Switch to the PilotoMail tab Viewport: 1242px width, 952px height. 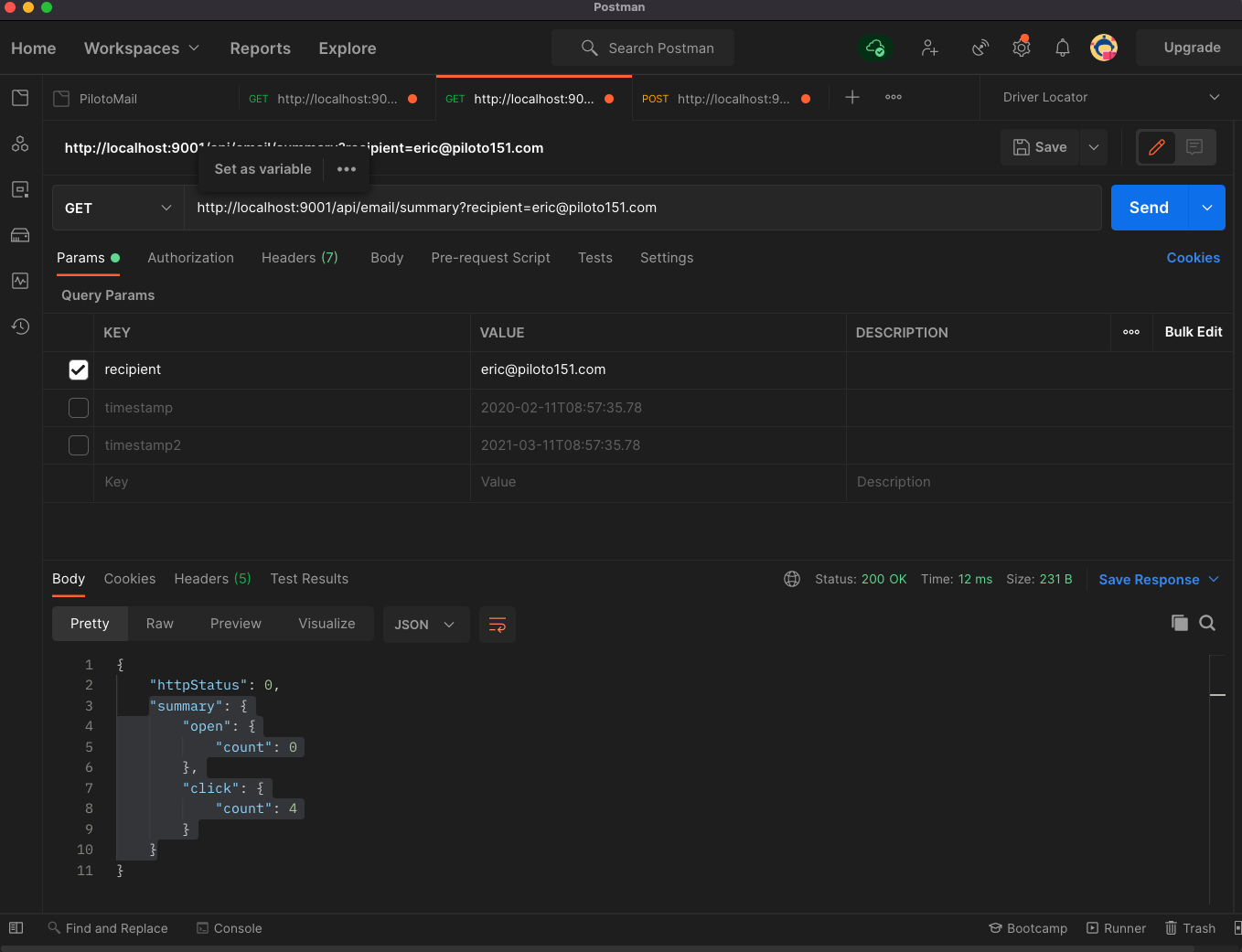tap(108, 99)
